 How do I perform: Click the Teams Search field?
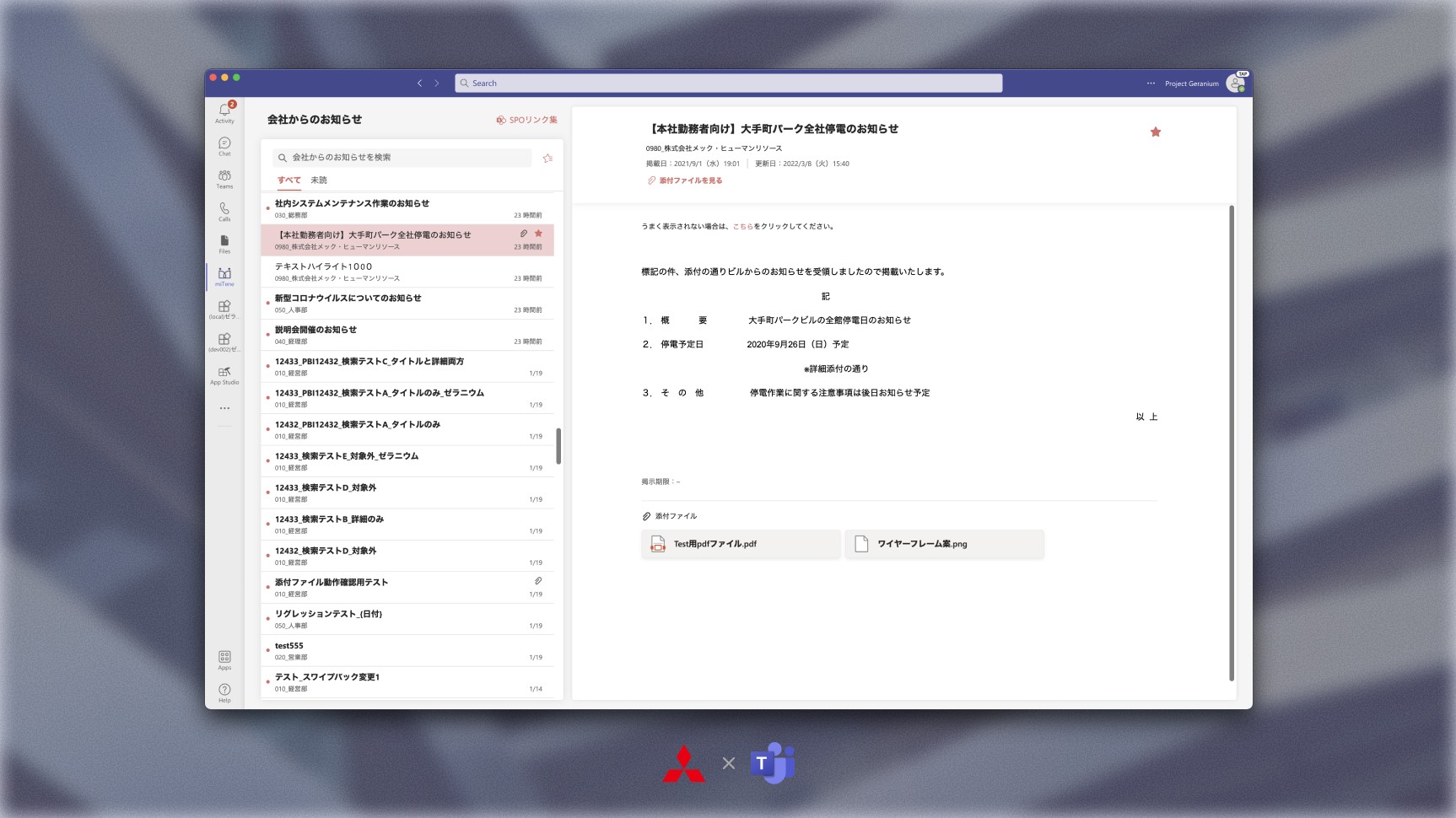point(729,83)
